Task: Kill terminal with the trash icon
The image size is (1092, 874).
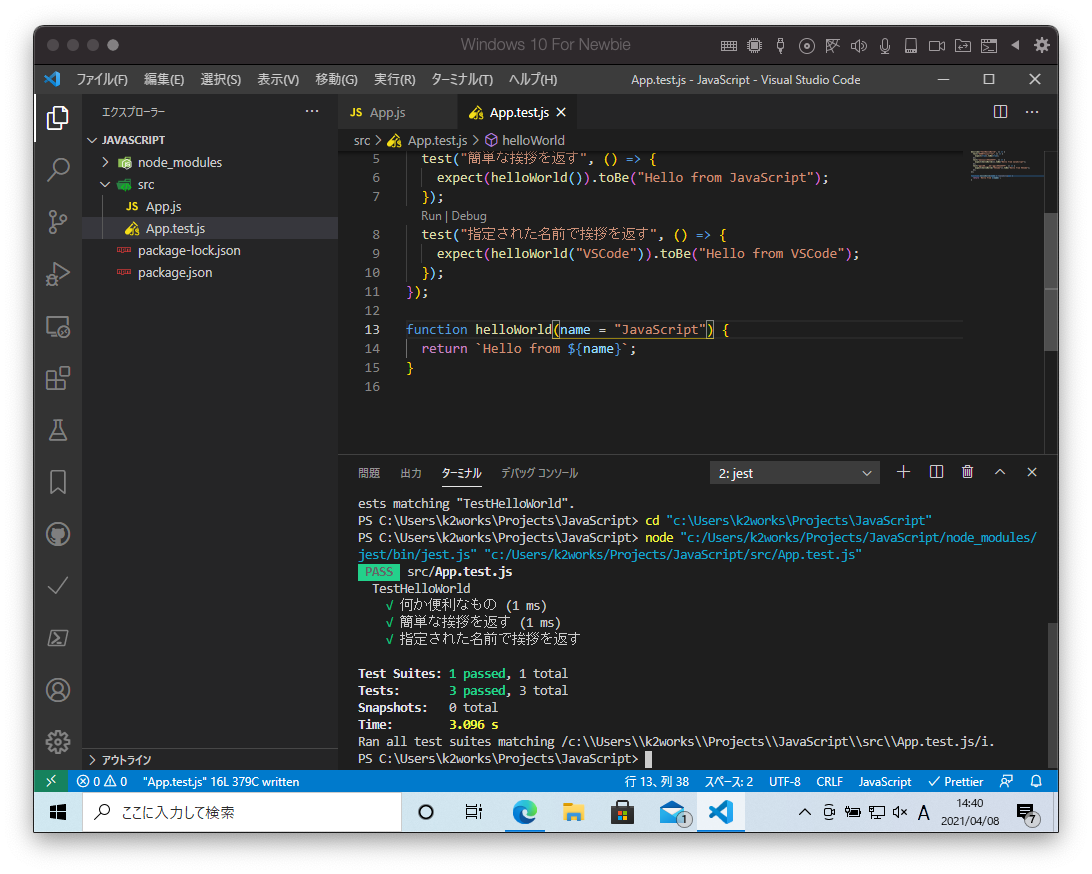Action: tap(967, 472)
